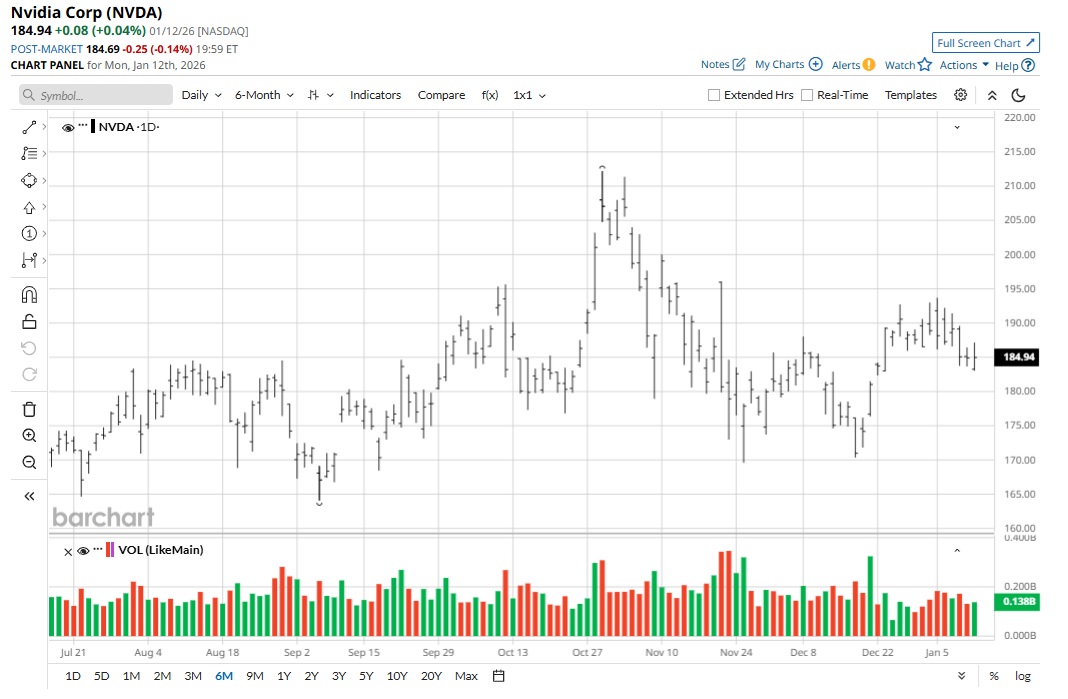Open VOL indicator more options dots

point(98,548)
